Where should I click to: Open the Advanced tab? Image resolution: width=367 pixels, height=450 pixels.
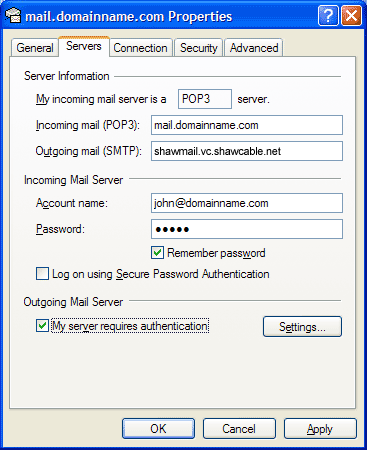tap(254, 48)
